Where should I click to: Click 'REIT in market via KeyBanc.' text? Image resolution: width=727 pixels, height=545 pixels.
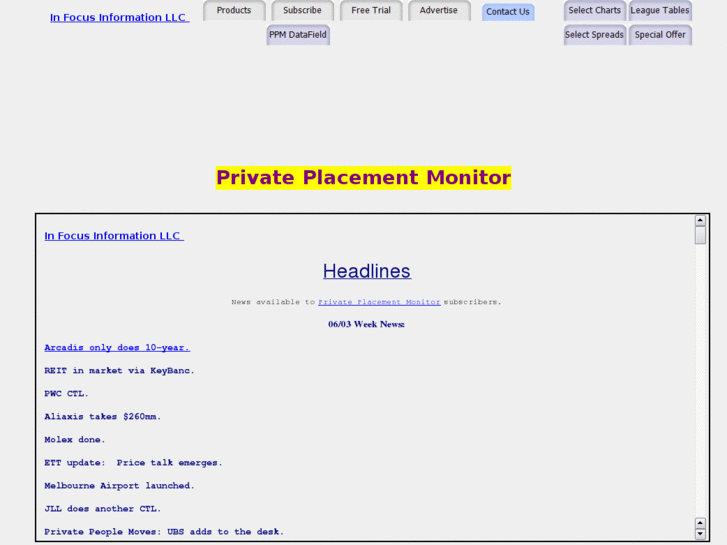coord(120,371)
